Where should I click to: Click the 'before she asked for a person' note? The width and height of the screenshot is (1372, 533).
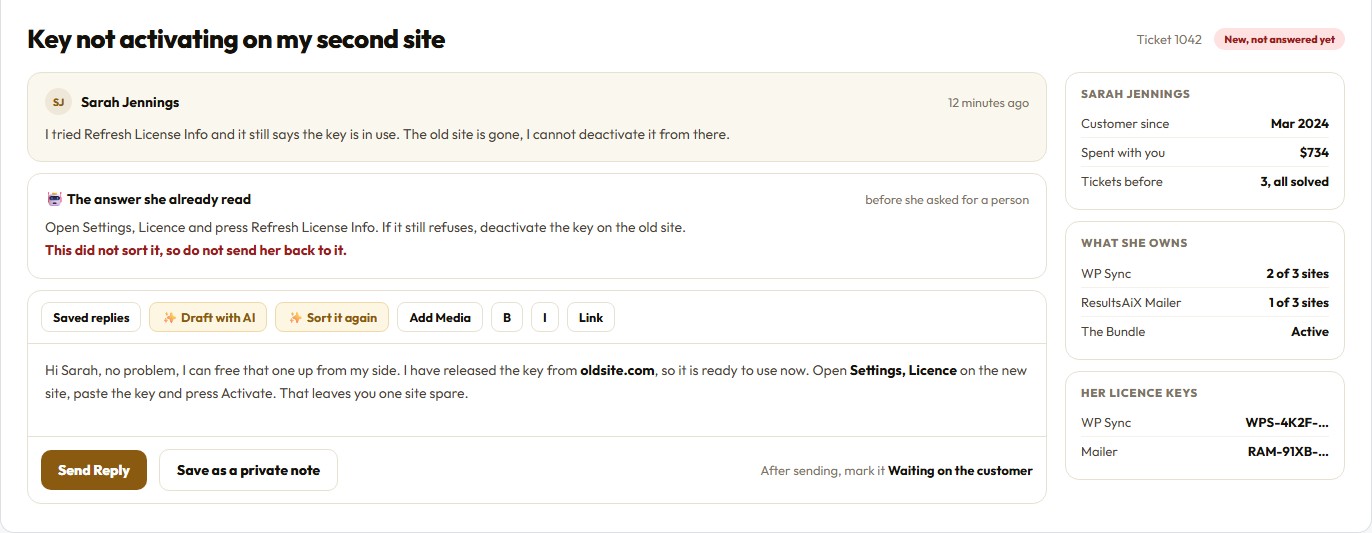(x=947, y=200)
